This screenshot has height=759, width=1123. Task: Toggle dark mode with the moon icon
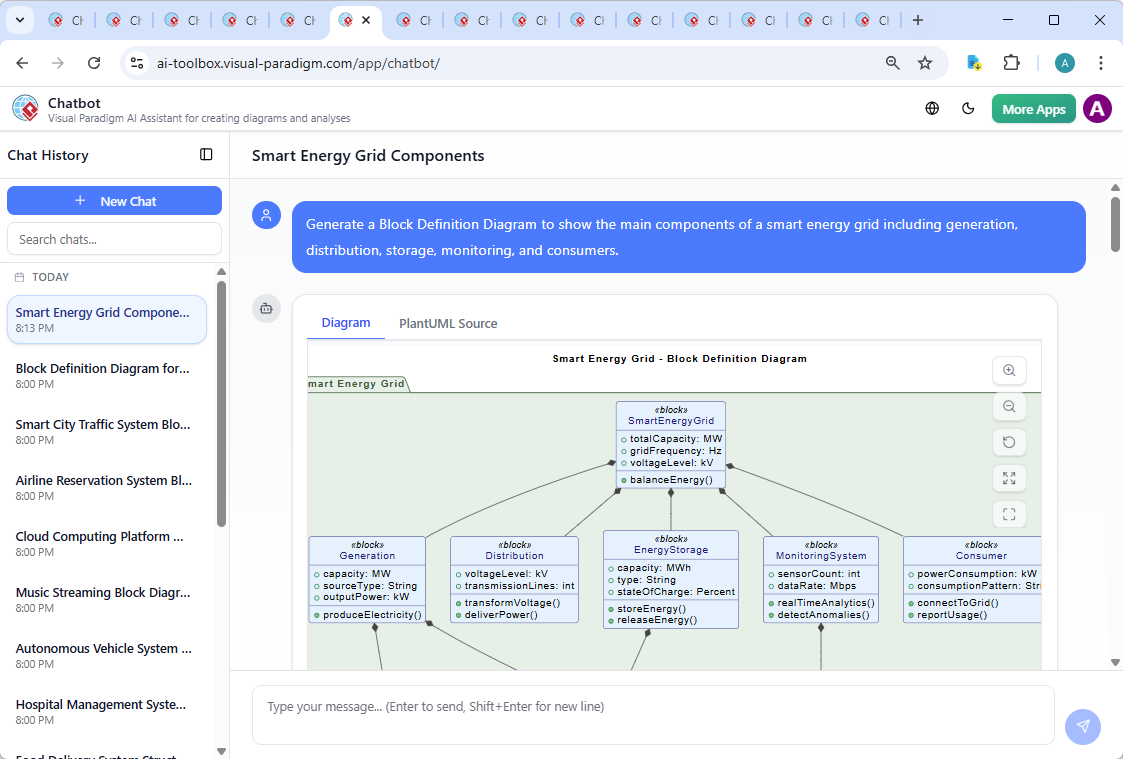968,108
